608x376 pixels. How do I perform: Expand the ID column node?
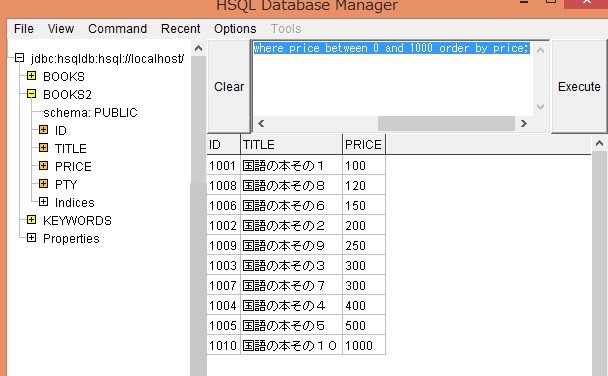[43, 129]
